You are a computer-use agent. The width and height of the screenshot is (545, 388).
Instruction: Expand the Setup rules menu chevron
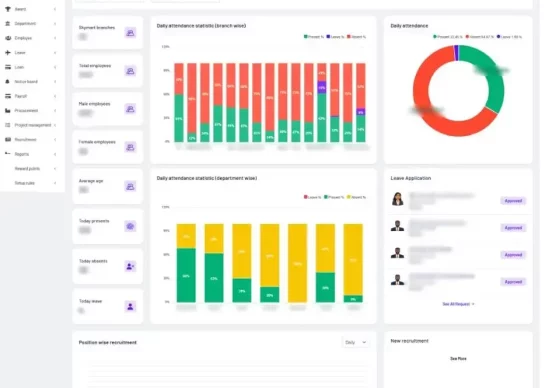(55, 183)
